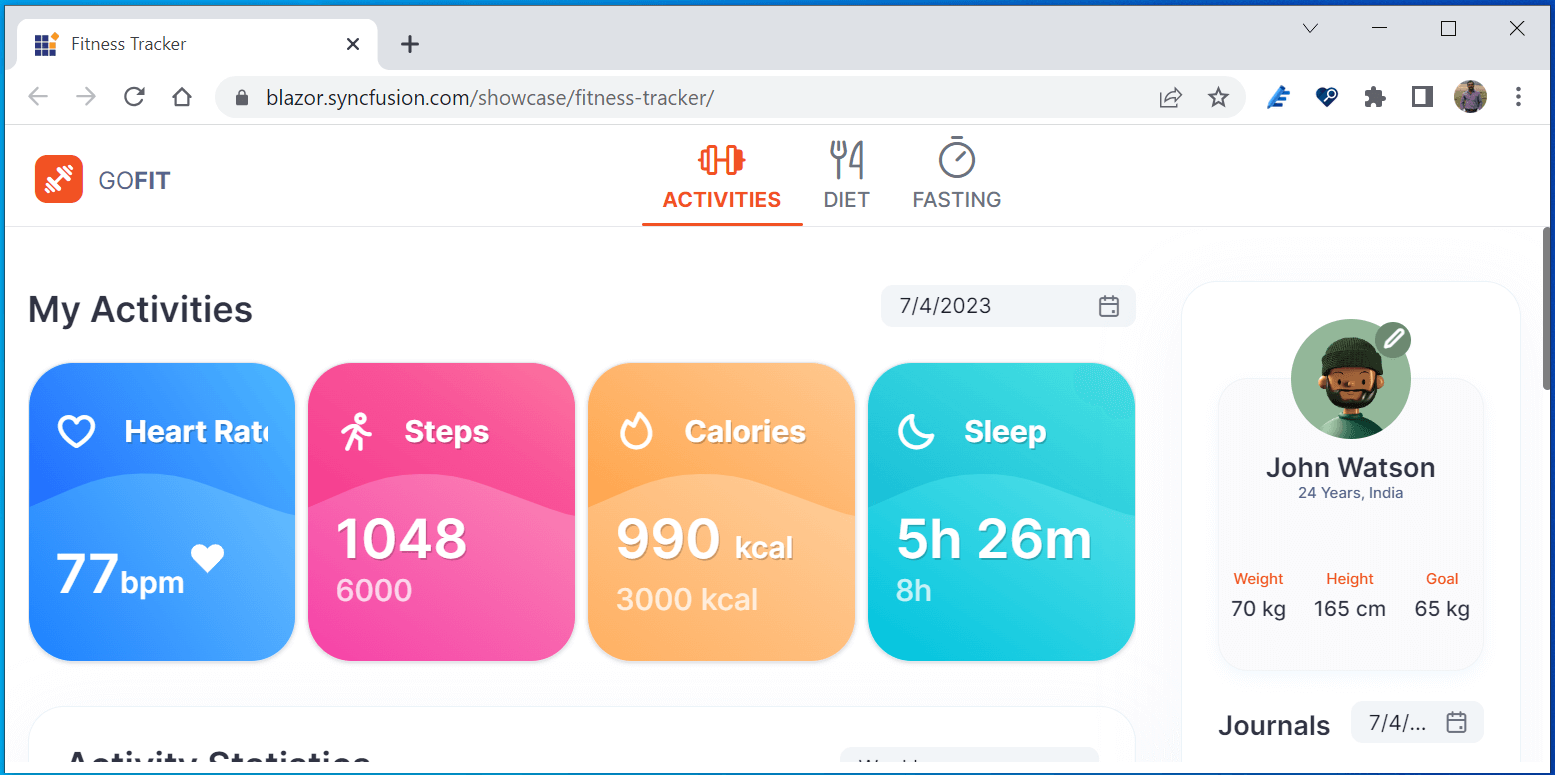Click the 3000 kcal goal text
The height and width of the screenshot is (775, 1555).
coord(687,599)
